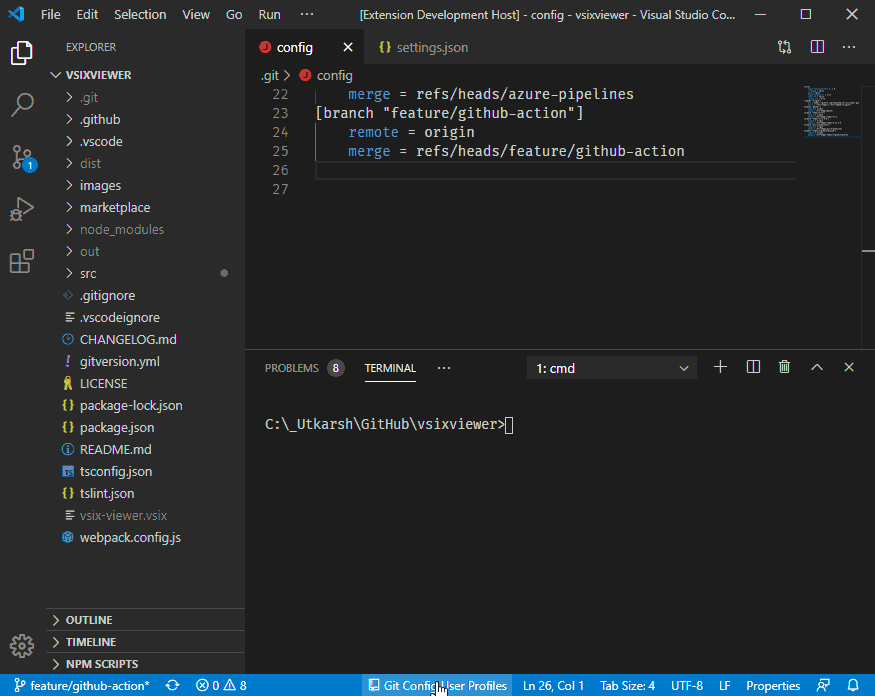This screenshot has width=875, height=696.
Task: Open the Explorer view in activity bar
Action: (22, 53)
